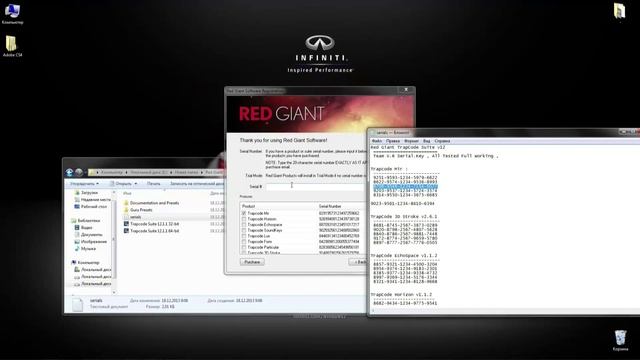The height and width of the screenshot is (360, 640).
Task: Click the Serial Number column header in Red Giant dialog
Action: (330, 207)
